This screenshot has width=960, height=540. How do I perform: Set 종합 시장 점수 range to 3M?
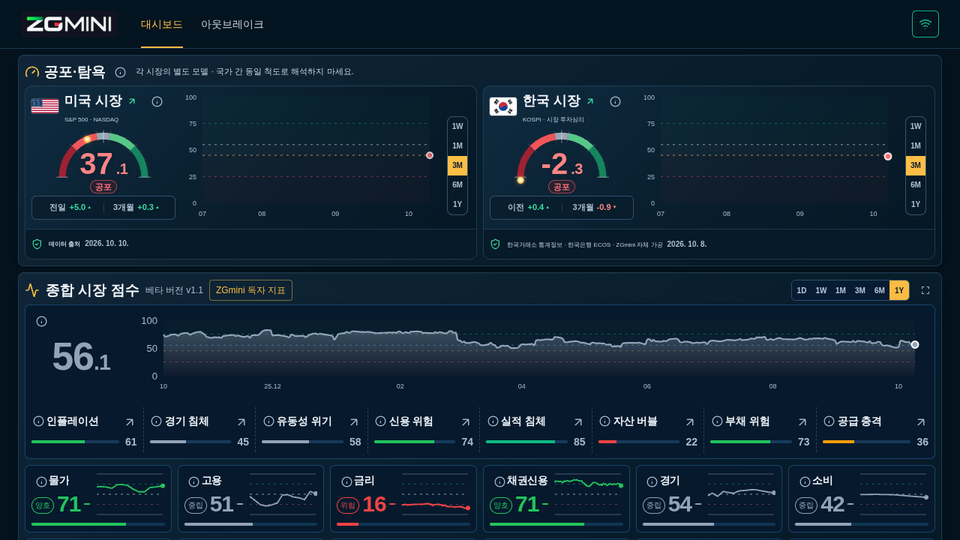click(x=860, y=290)
